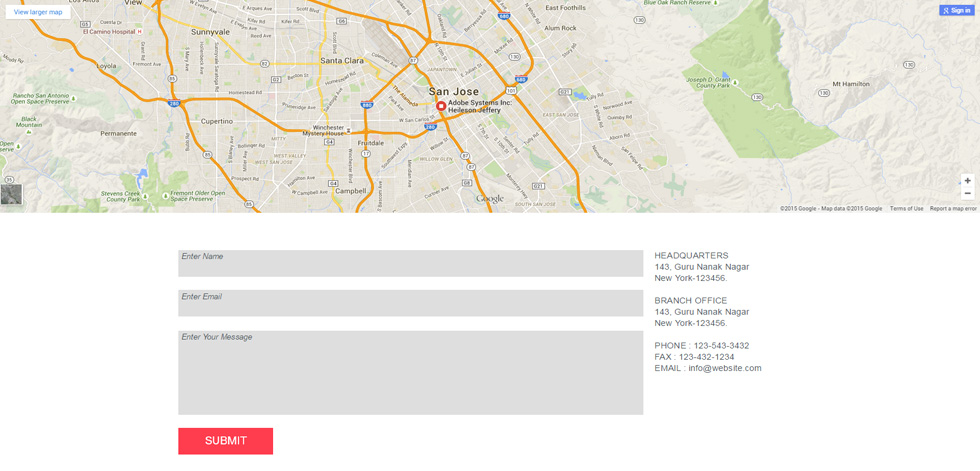The height and width of the screenshot is (471, 980).
Task: Click the Mt Hamilton map label
Action: [851, 84]
